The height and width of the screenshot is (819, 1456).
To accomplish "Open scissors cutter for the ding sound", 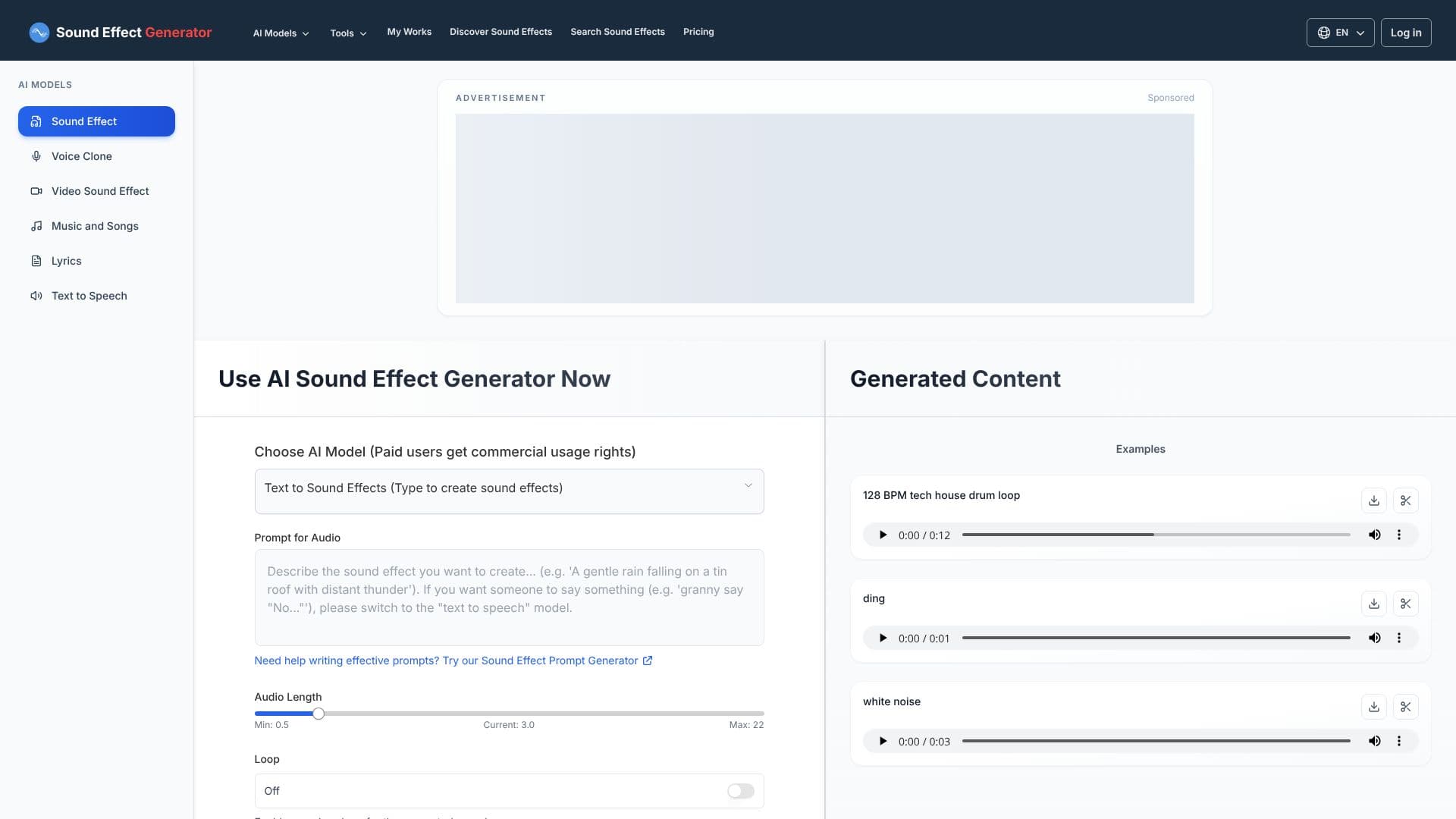I will coord(1405,604).
